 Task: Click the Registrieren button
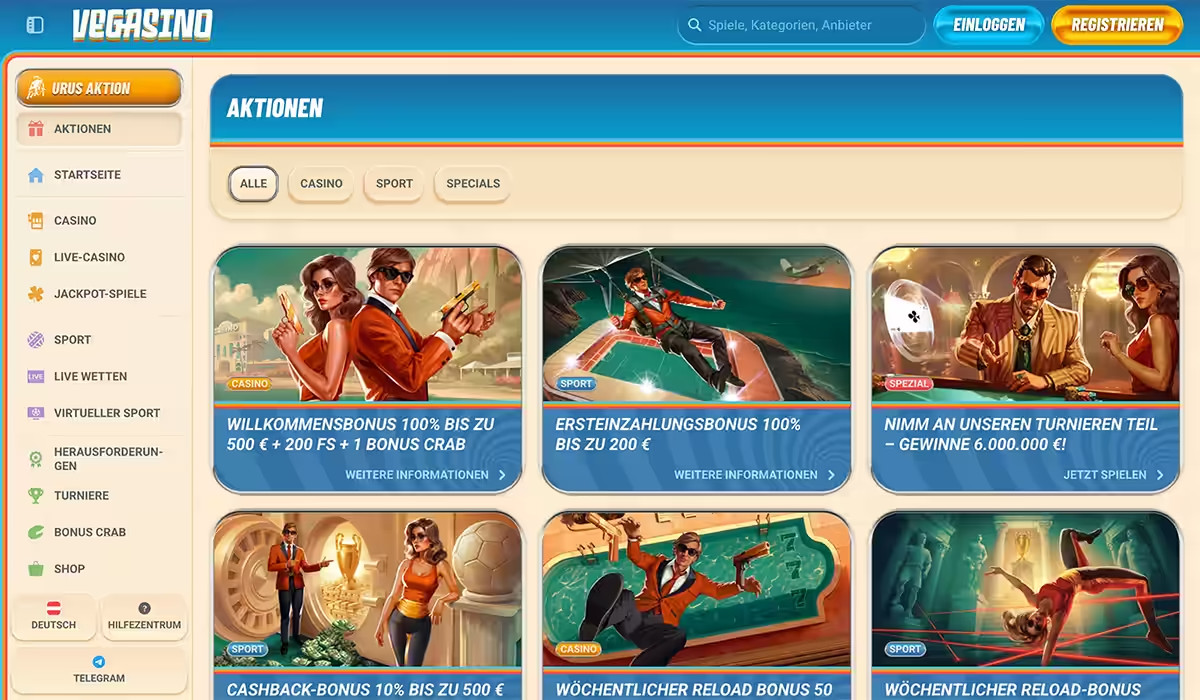coord(1117,25)
